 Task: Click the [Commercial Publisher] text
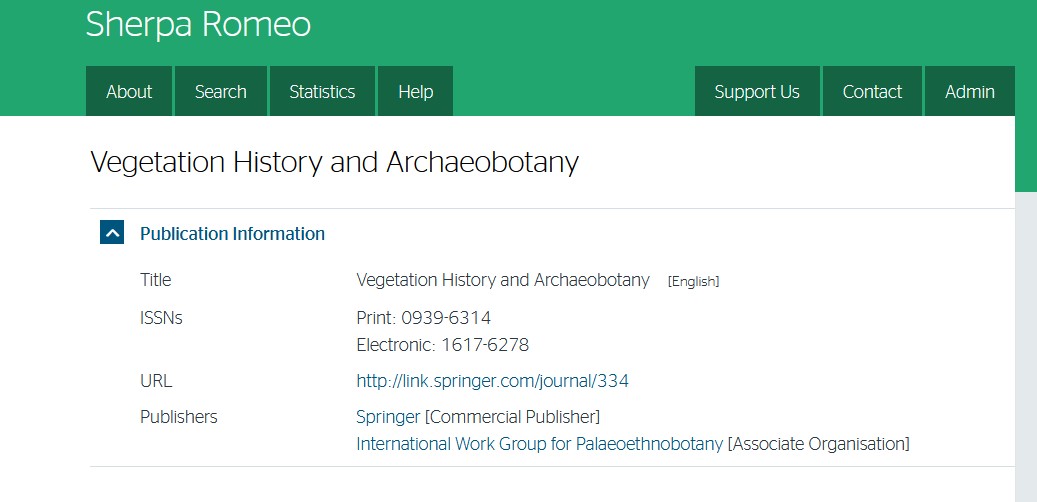click(513, 417)
